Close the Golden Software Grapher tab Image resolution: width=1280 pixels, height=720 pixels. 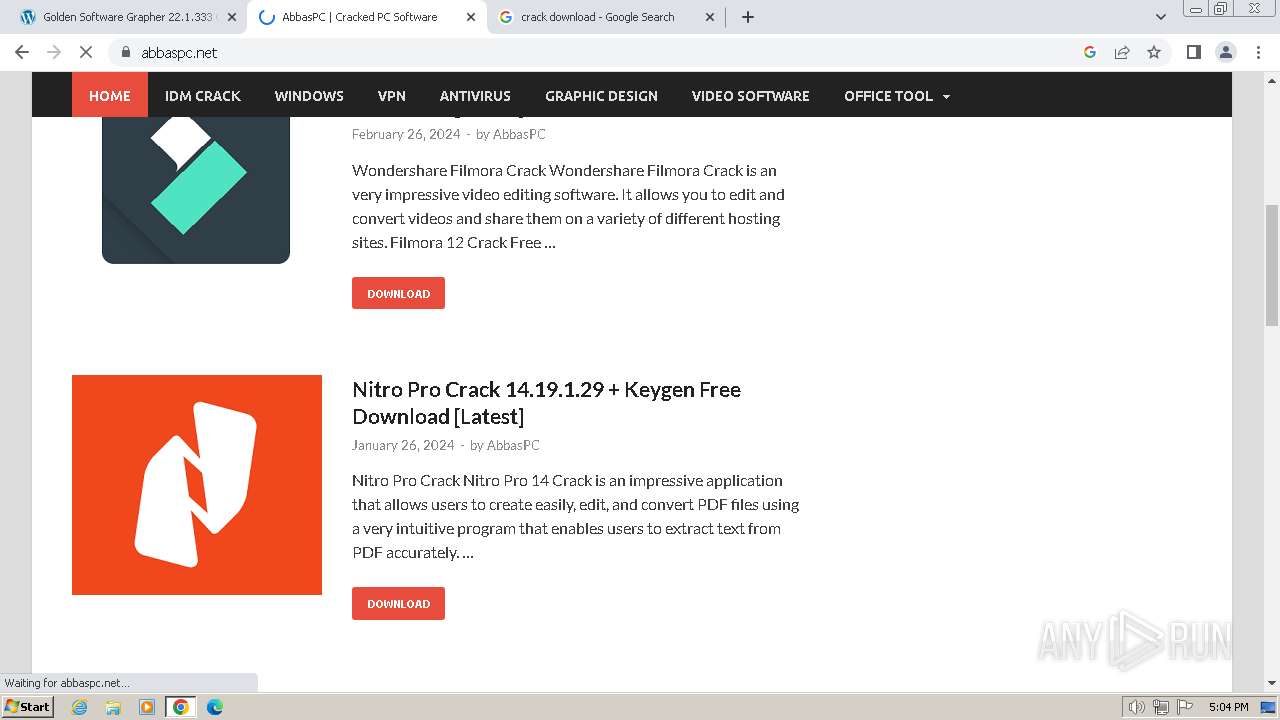click(x=232, y=17)
